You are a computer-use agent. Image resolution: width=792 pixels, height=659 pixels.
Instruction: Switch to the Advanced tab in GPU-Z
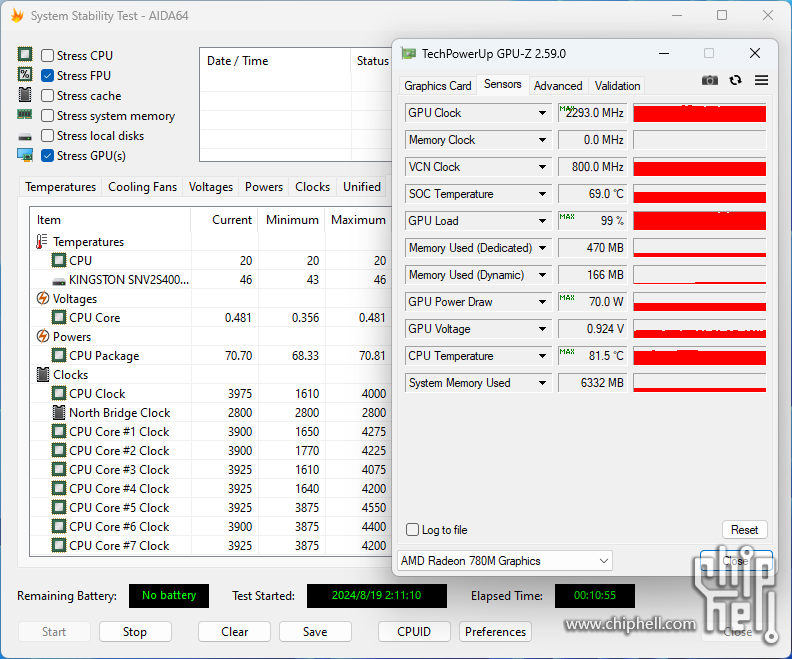[x=558, y=86]
